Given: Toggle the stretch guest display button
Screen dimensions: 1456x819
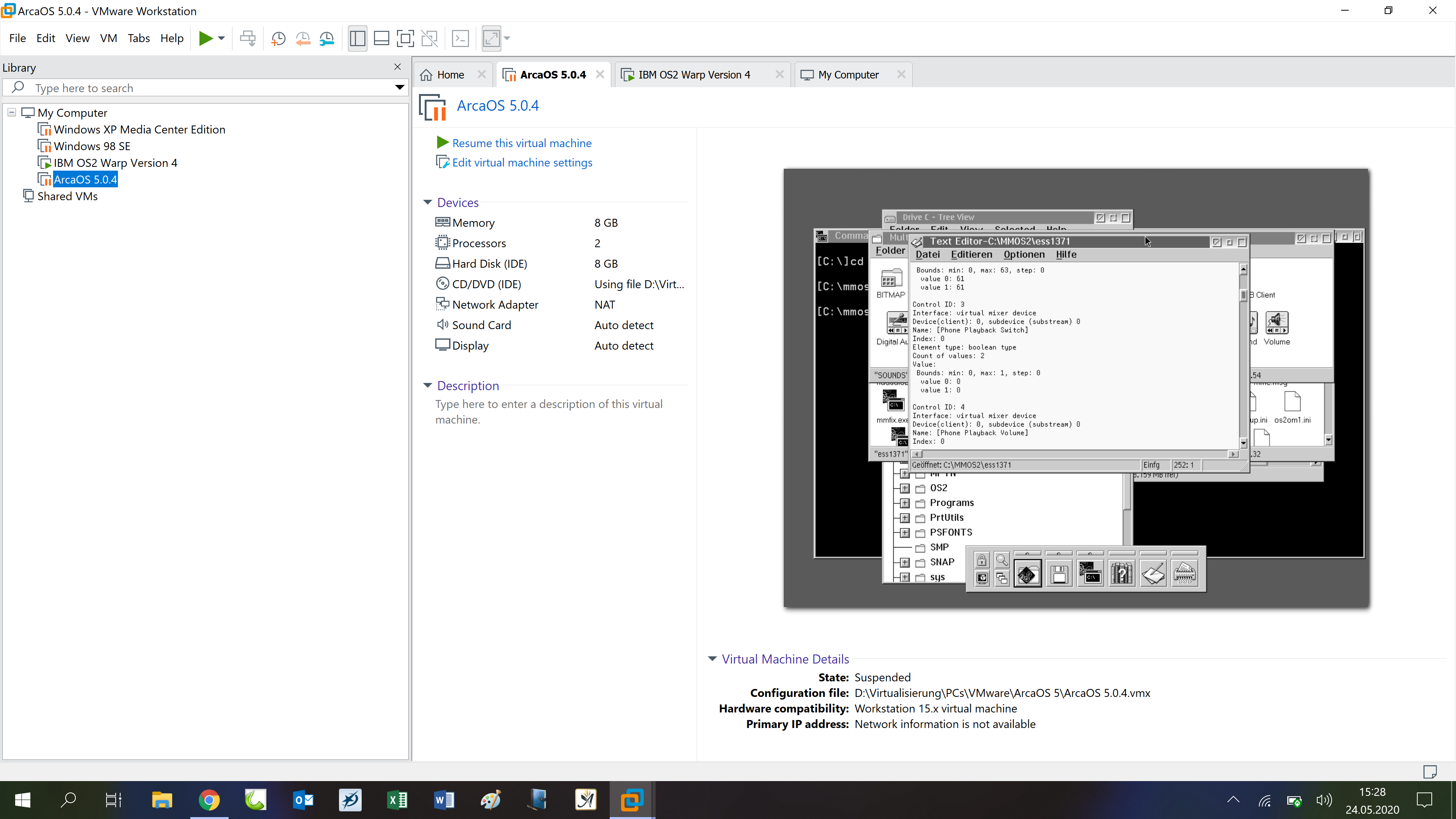Looking at the screenshot, I should [x=491, y=38].
